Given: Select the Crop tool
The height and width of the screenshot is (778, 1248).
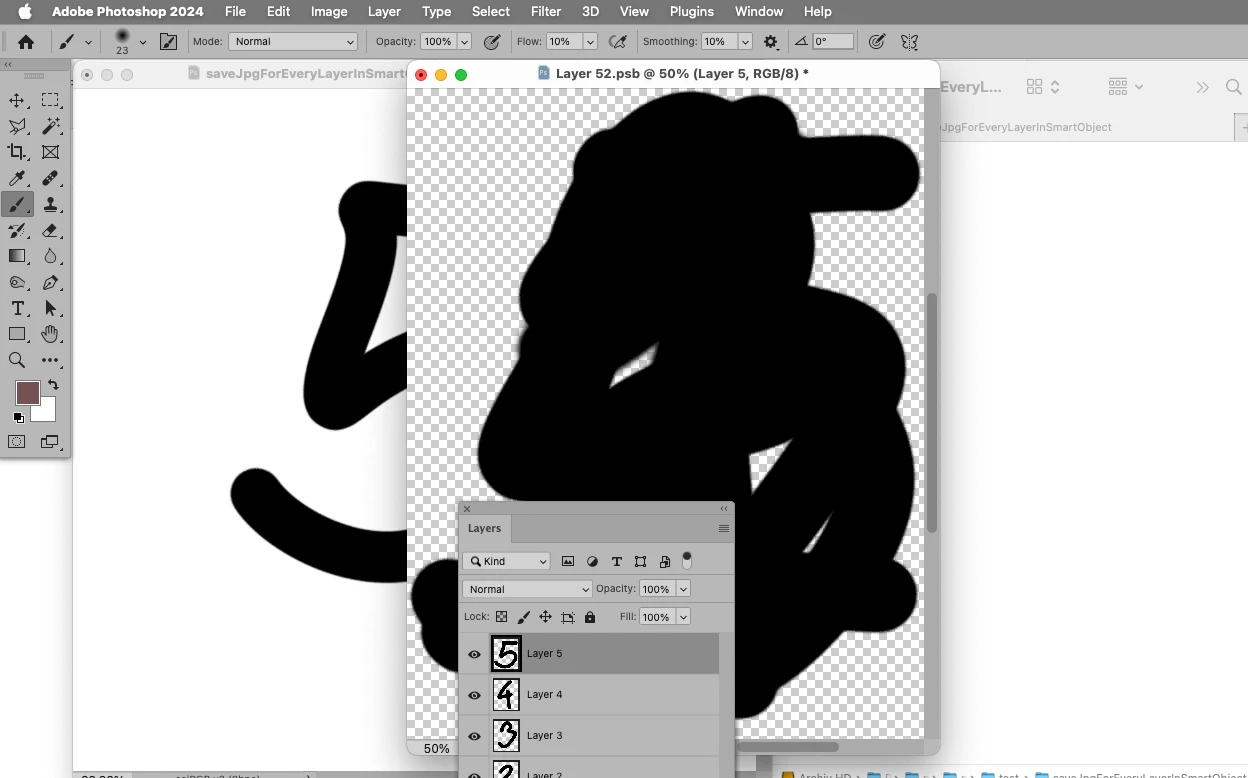Looking at the screenshot, I should coord(17,152).
